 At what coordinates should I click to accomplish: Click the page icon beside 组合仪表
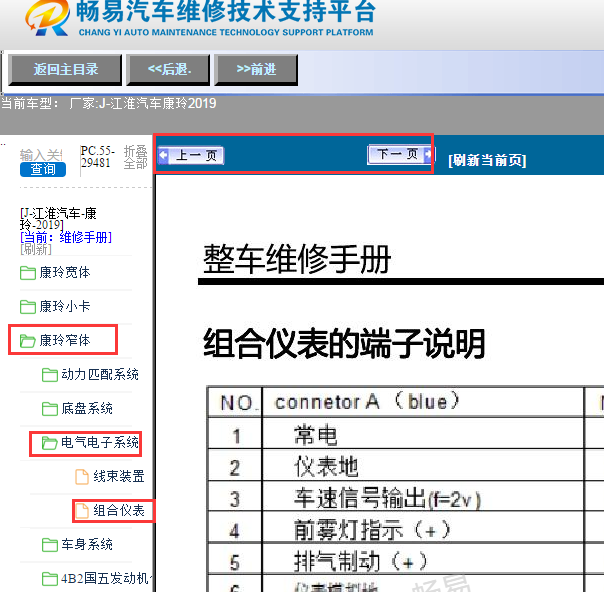(82, 511)
